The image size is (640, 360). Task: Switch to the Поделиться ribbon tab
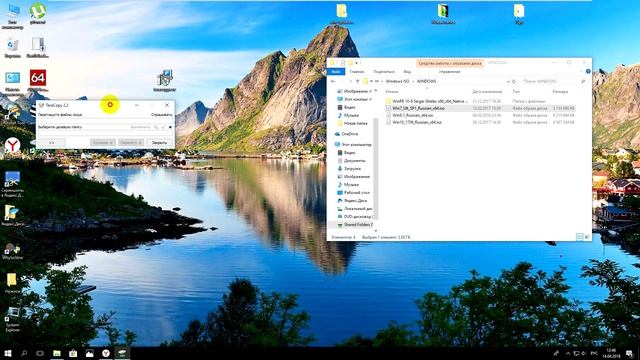tap(383, 71)
